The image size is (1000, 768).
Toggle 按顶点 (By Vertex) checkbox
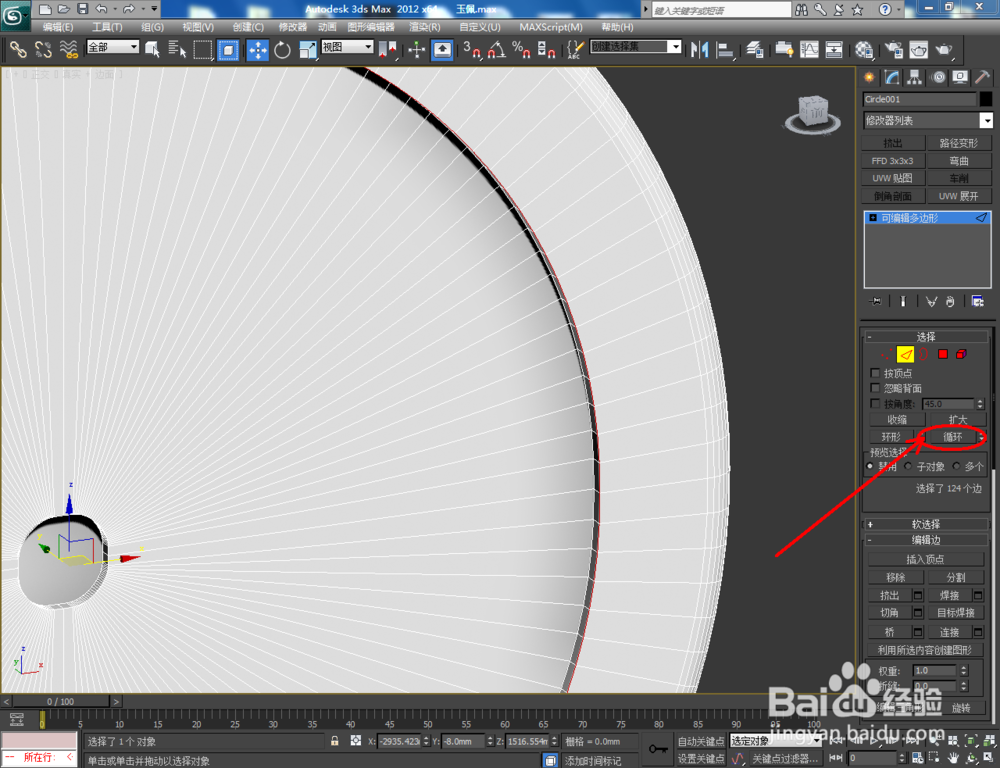click(x=875, y=373)
